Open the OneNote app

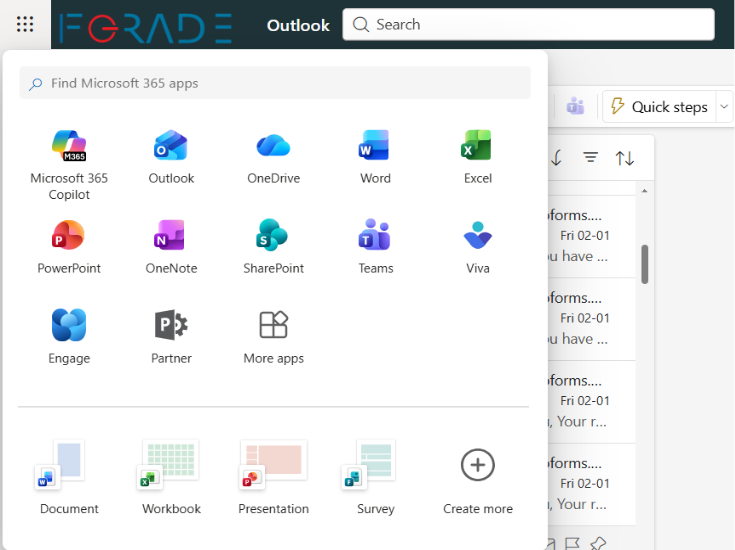[171, 247]
